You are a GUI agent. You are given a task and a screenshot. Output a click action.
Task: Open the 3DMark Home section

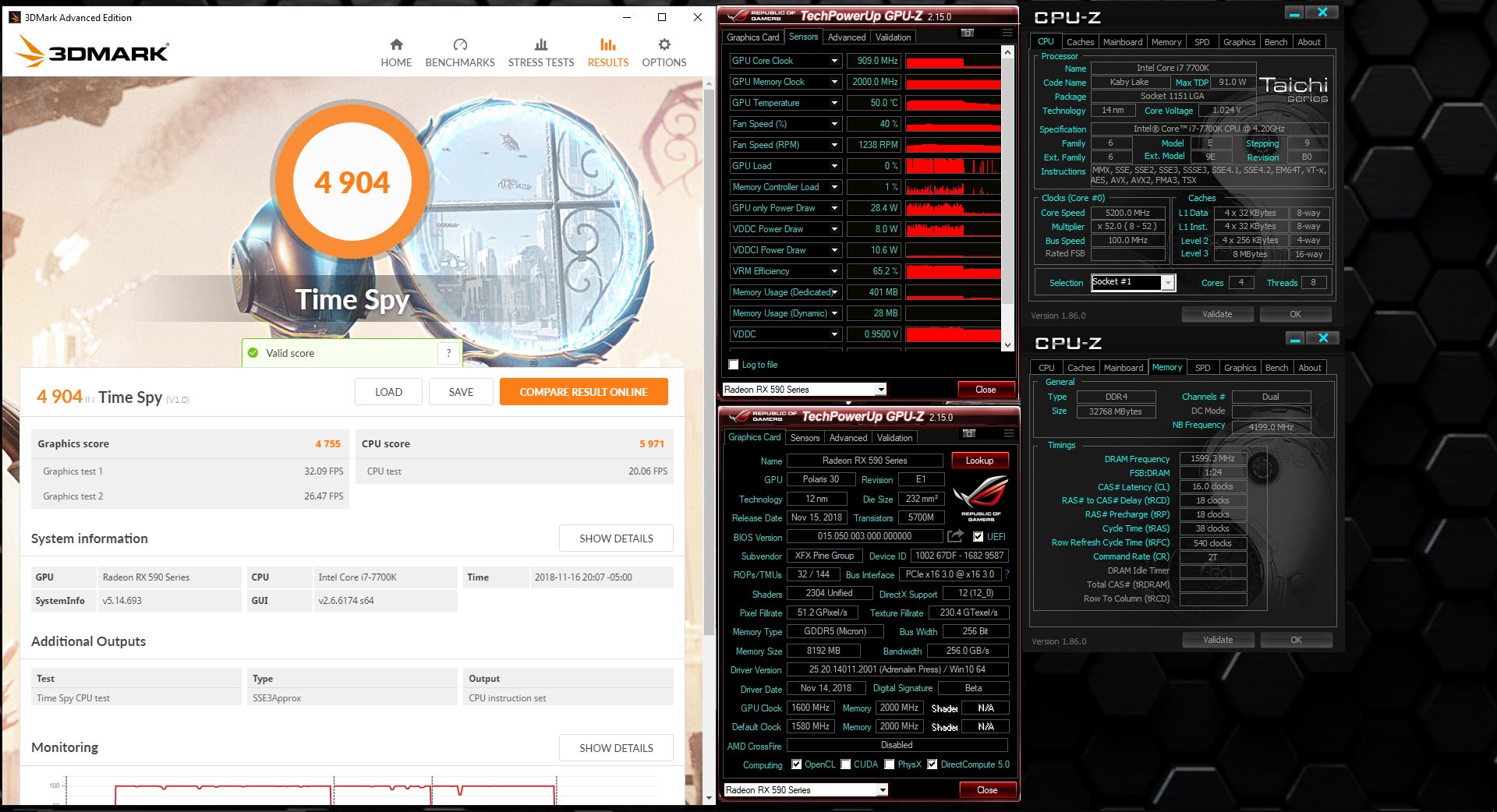pyautogui.click(x=396, y=53)
